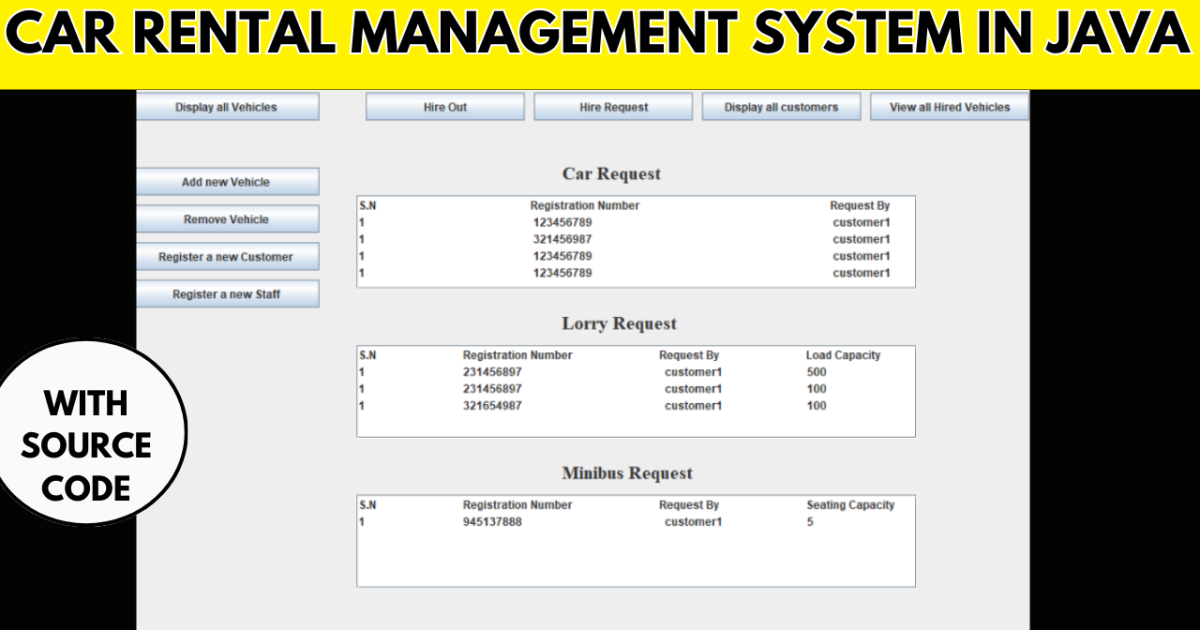
Task: Click the Seating Capacity header in Minibus Request
Action: click(x=851, y=505)
